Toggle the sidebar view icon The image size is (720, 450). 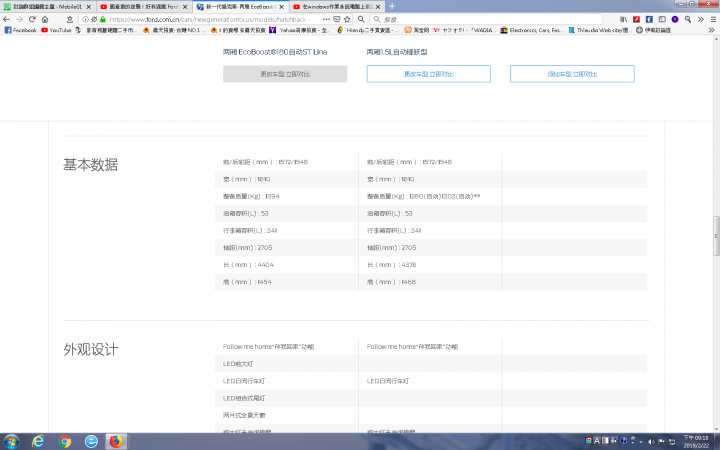662,19
